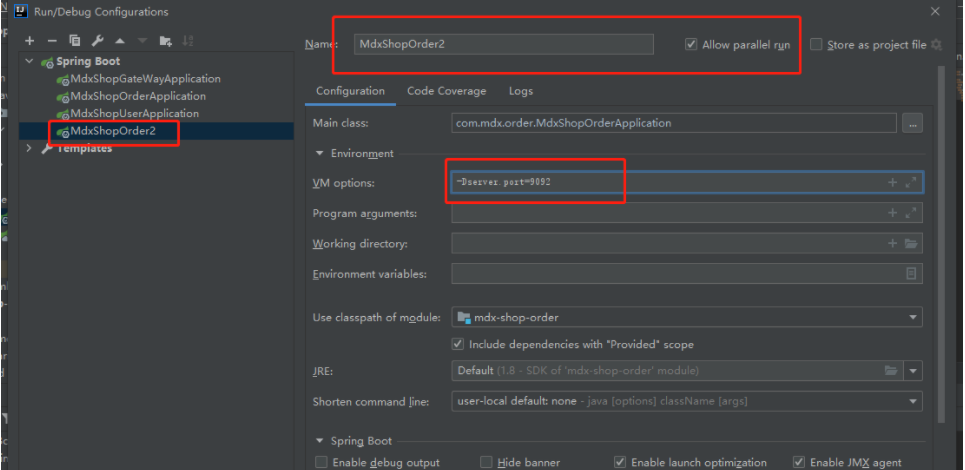Toggle Include dependencies with "Provided" scope
965x470 pixels.
[x=459, y=345]
